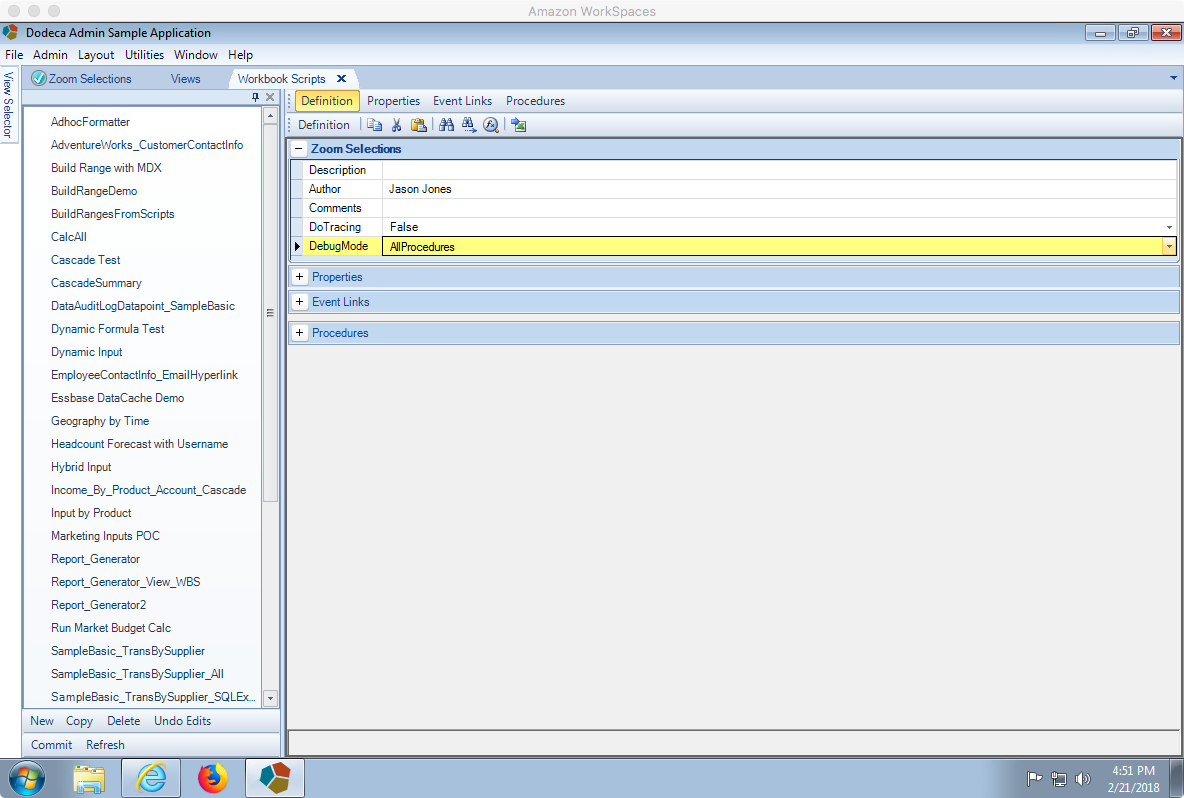Click the Cut scissors icon

point(396,125)
